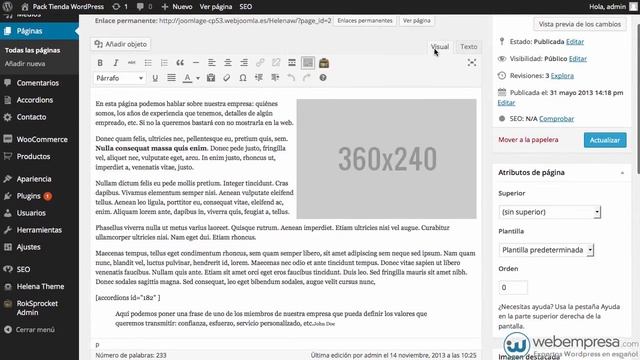Image resolution: width=640 pixels, height=360 pixels.
Task: Open the Plantilla template dropdown
Action: point(546,250)
